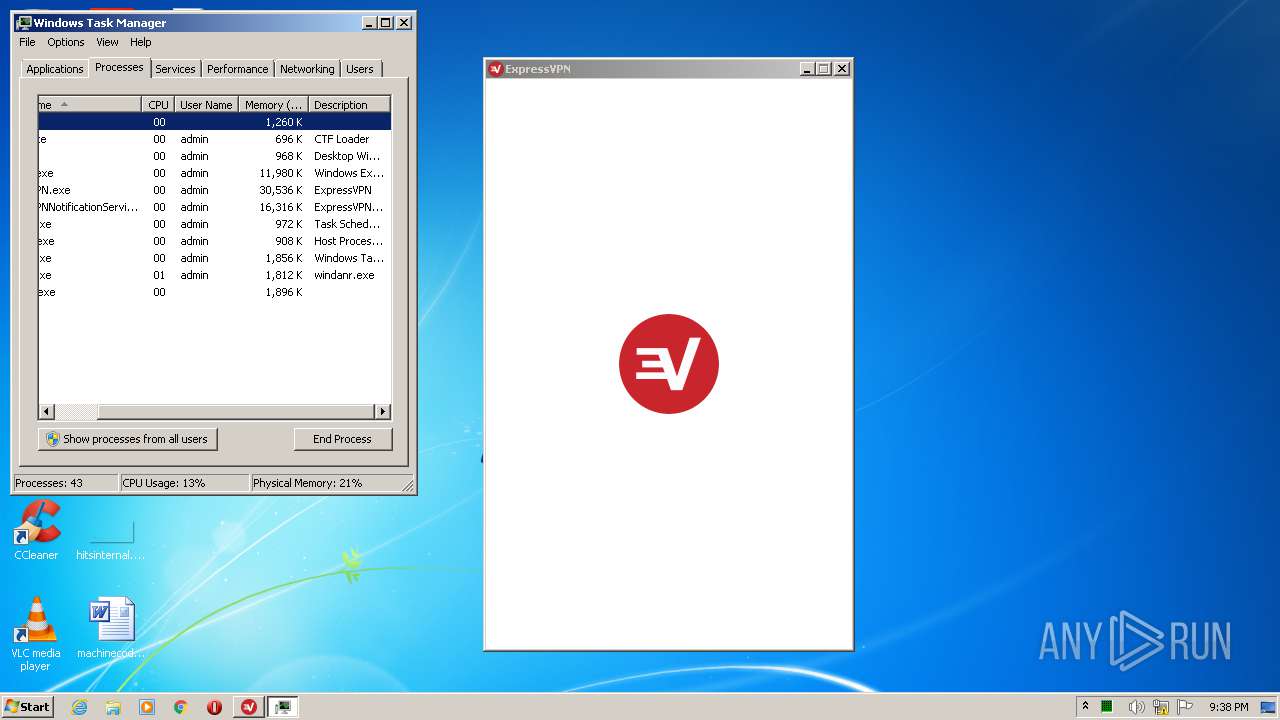Open the File menu in Task Manager
This screenshot has width=1280, height=720.
coord(27,42)
